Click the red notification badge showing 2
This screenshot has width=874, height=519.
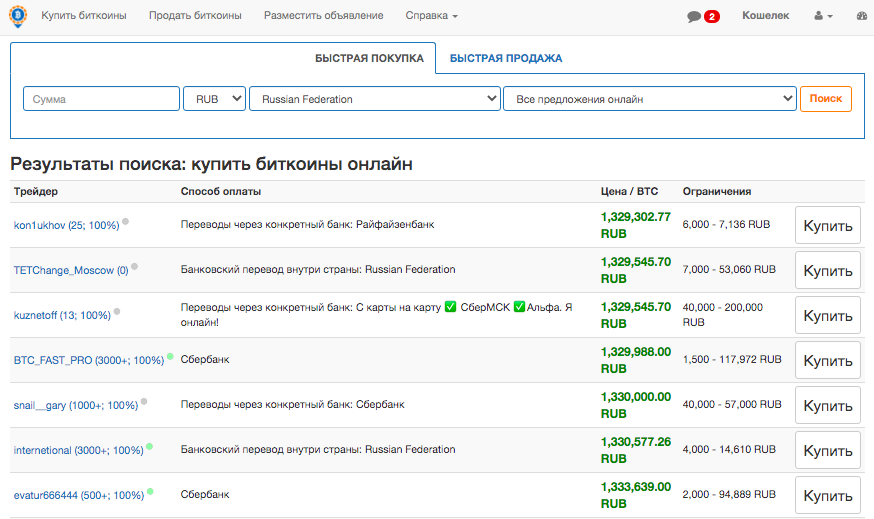(x=712, y=17)
